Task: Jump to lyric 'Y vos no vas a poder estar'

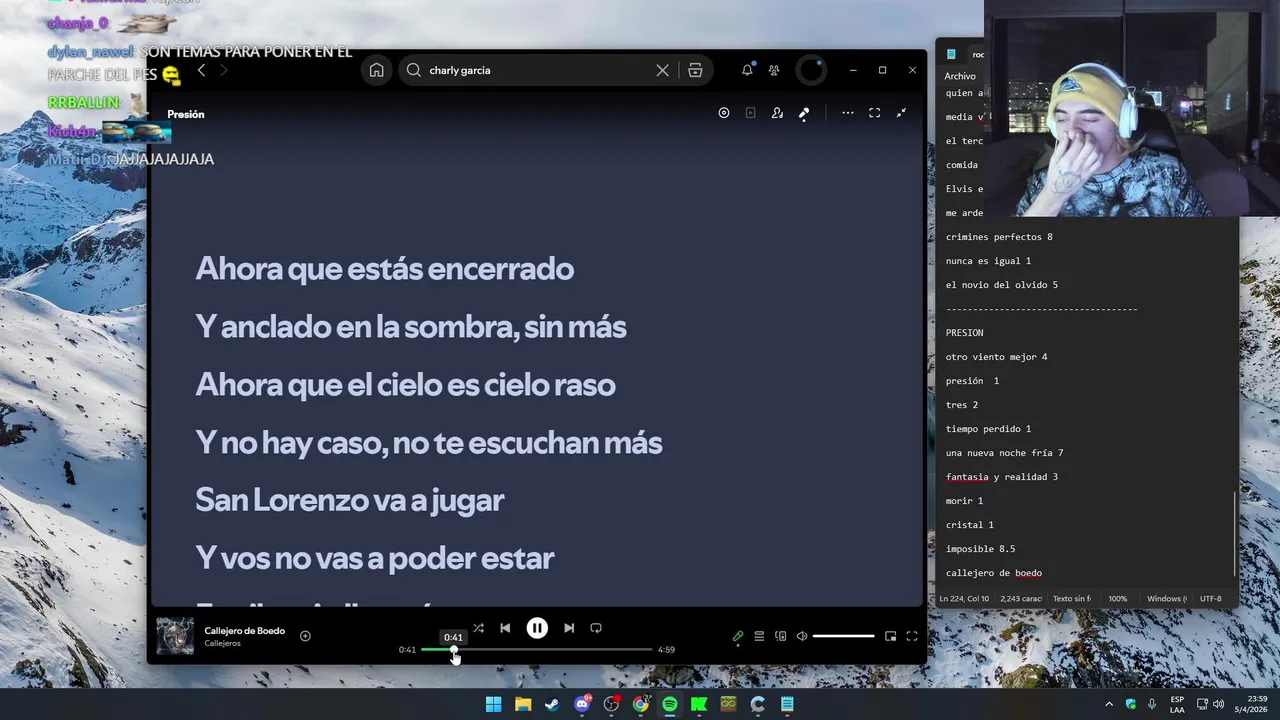Action: (374, 558)
